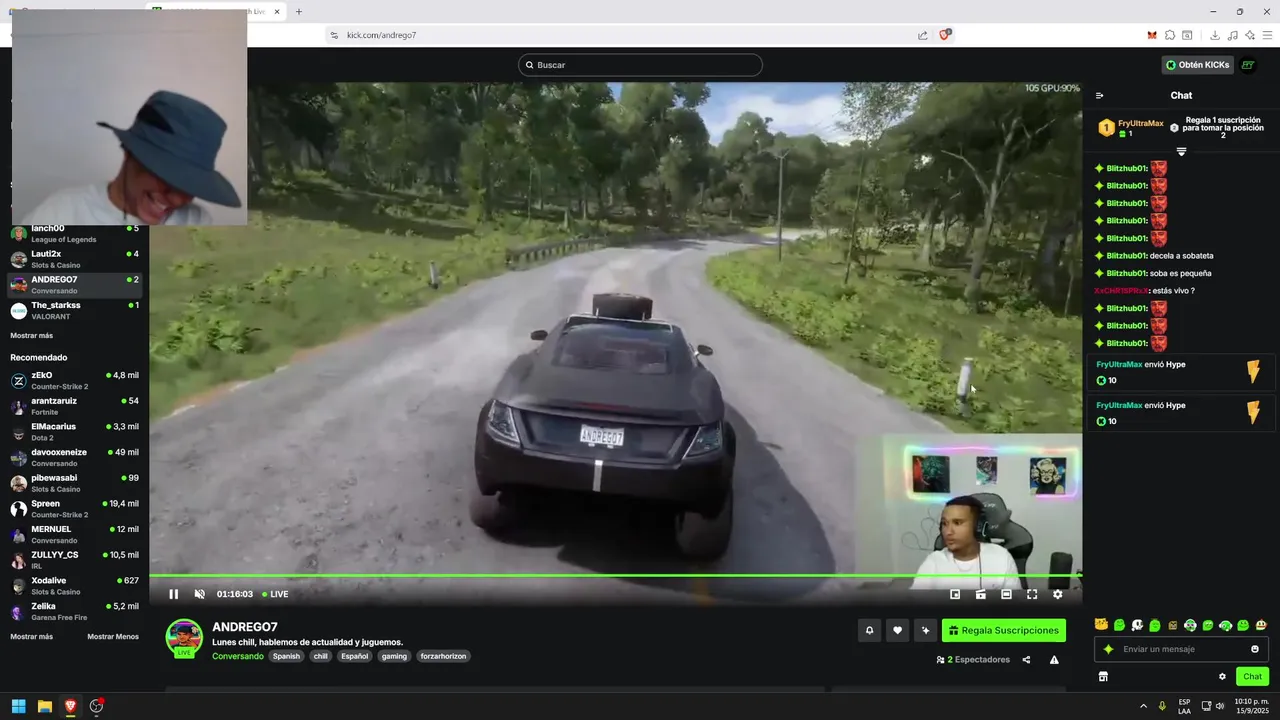This screenshot has height=720, width=1280.
Task: Open ZULLYY_CS IRL channel
Action: click(75, 560)
